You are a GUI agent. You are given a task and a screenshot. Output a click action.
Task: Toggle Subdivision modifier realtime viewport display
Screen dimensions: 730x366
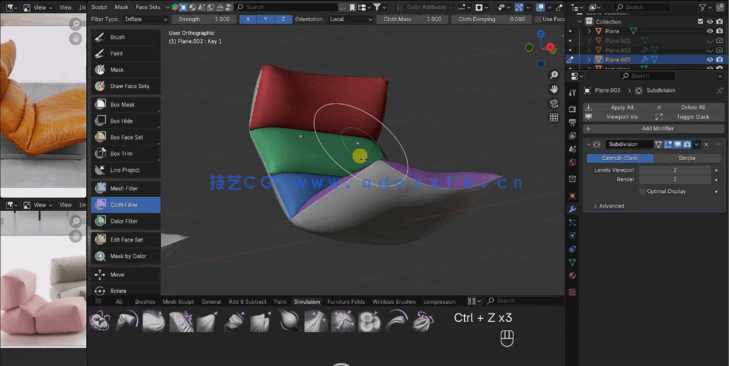click(677, 144)
